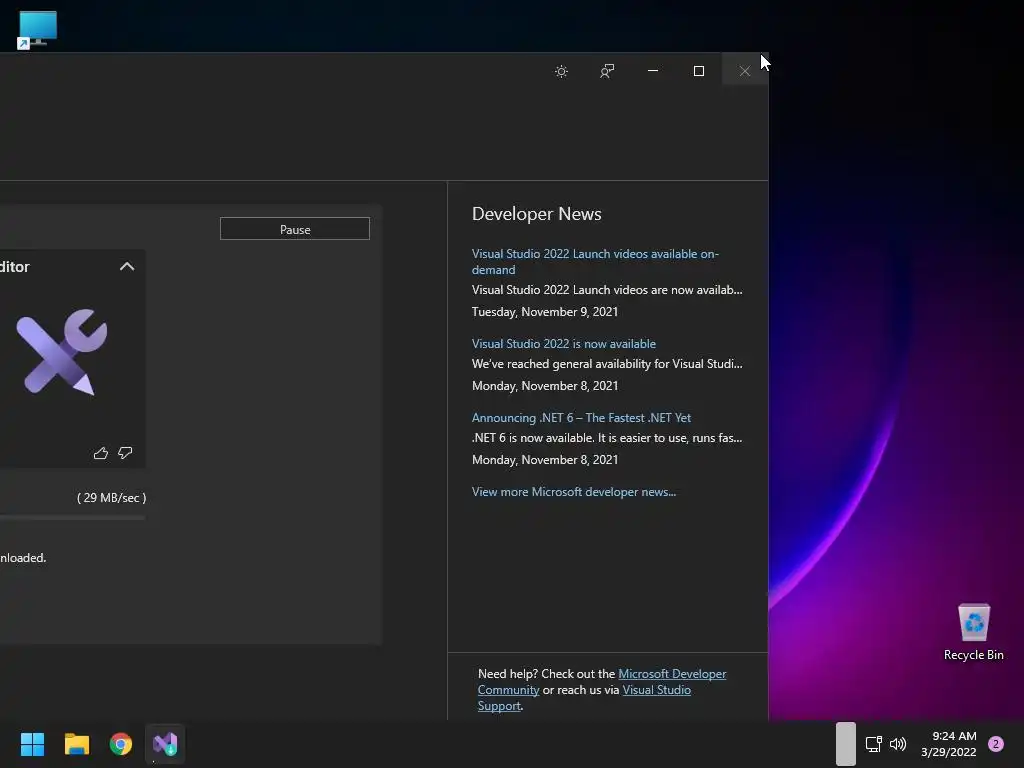
Task: Select the computer shortcut desktop icon
Action: click(37, 30)
